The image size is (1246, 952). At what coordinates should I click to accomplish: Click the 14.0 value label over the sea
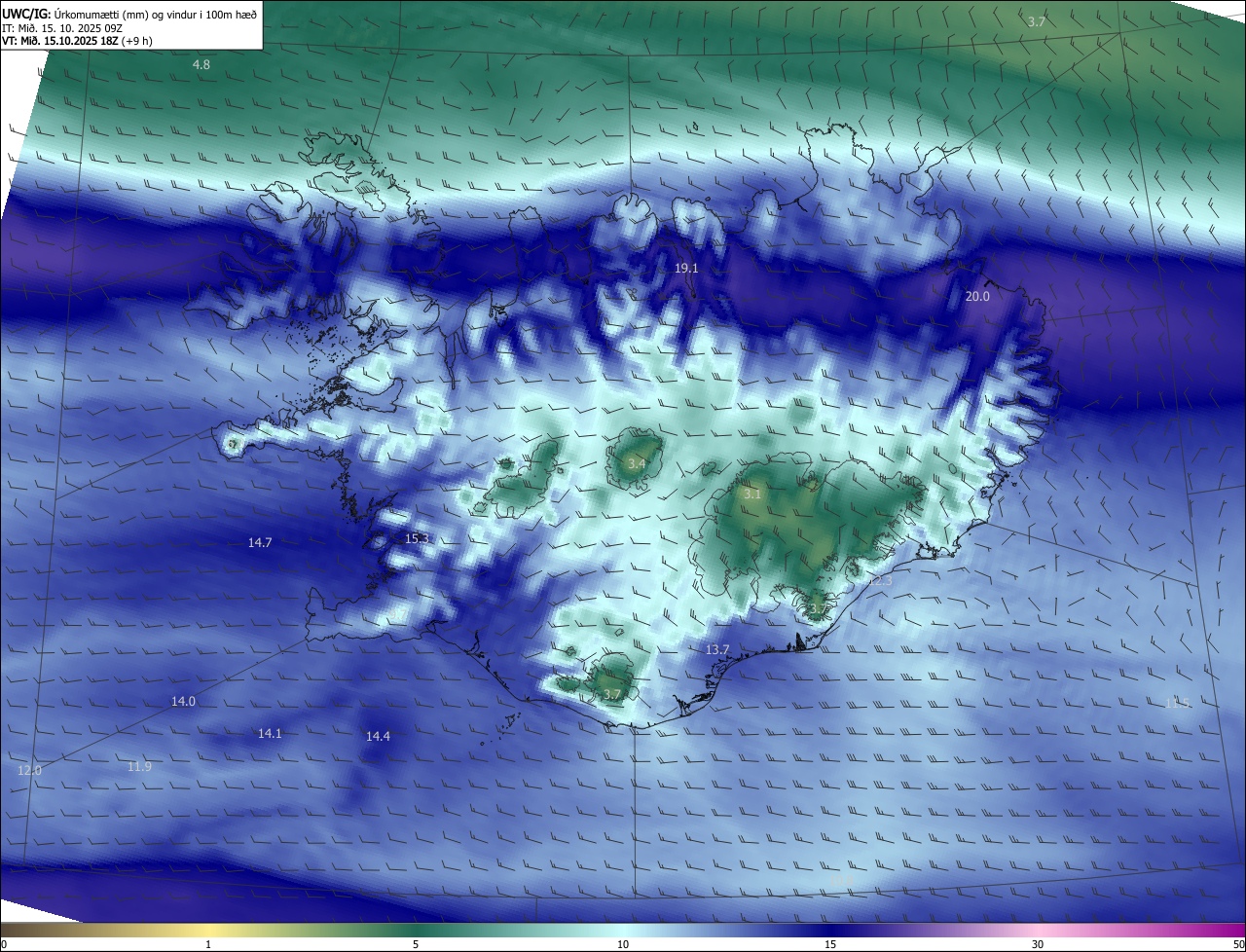pyautogui.click(x=183, y=701)
